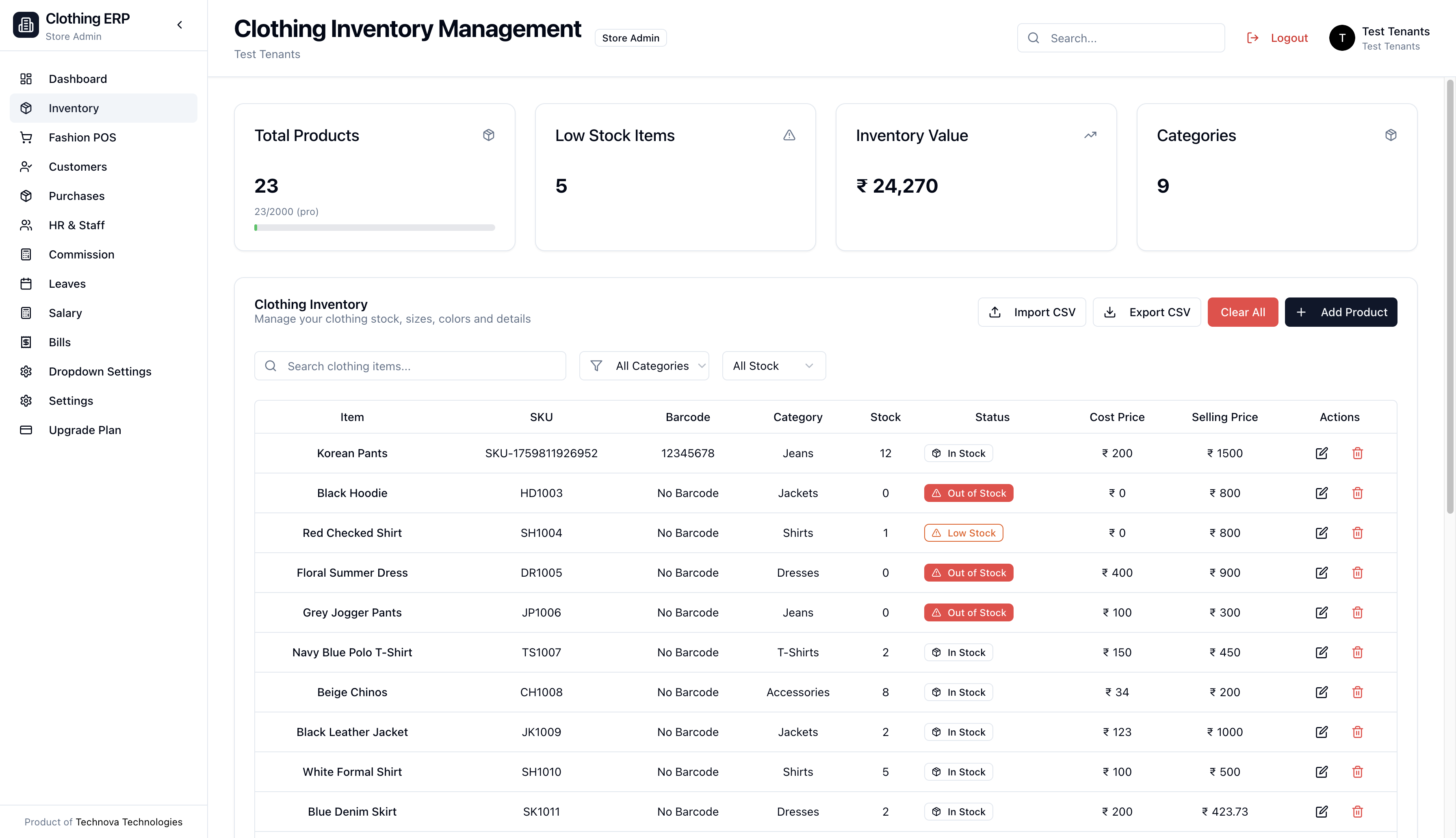Click edit icon for White Formal Shirt
The image size is (1456, 838).
point(1322,772)
